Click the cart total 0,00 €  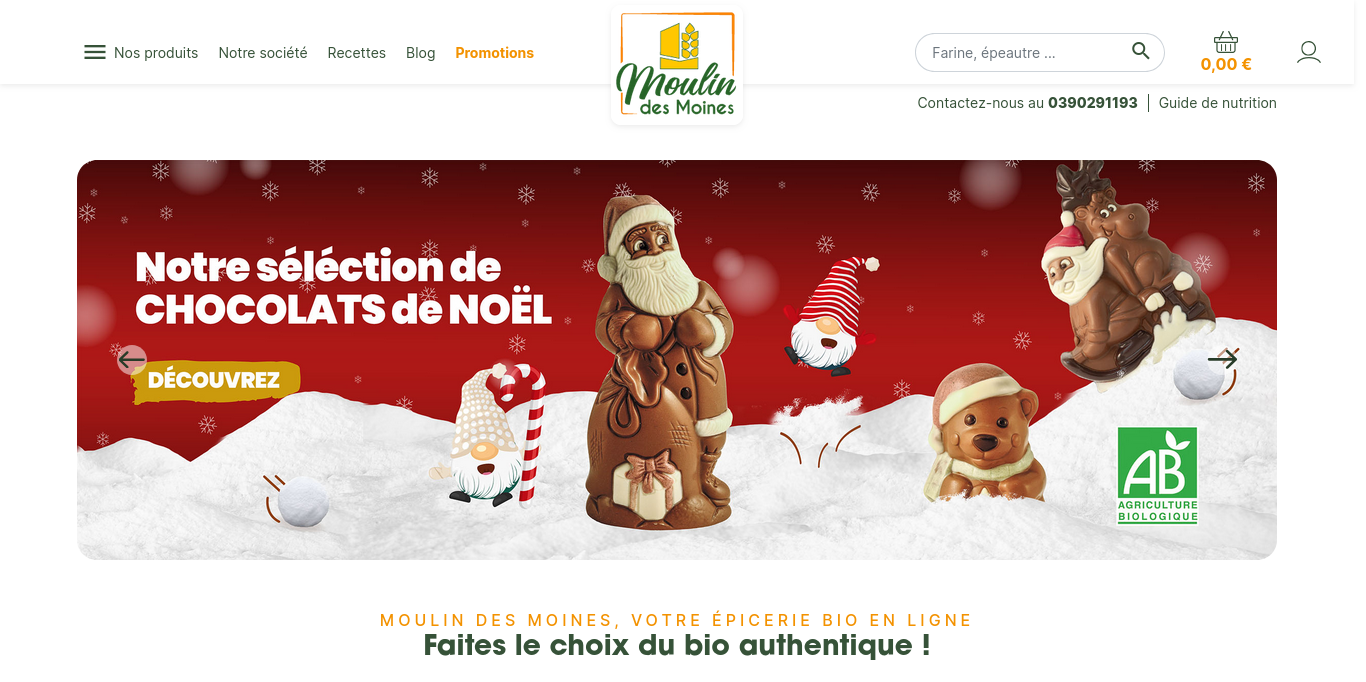pos(1226,64)
